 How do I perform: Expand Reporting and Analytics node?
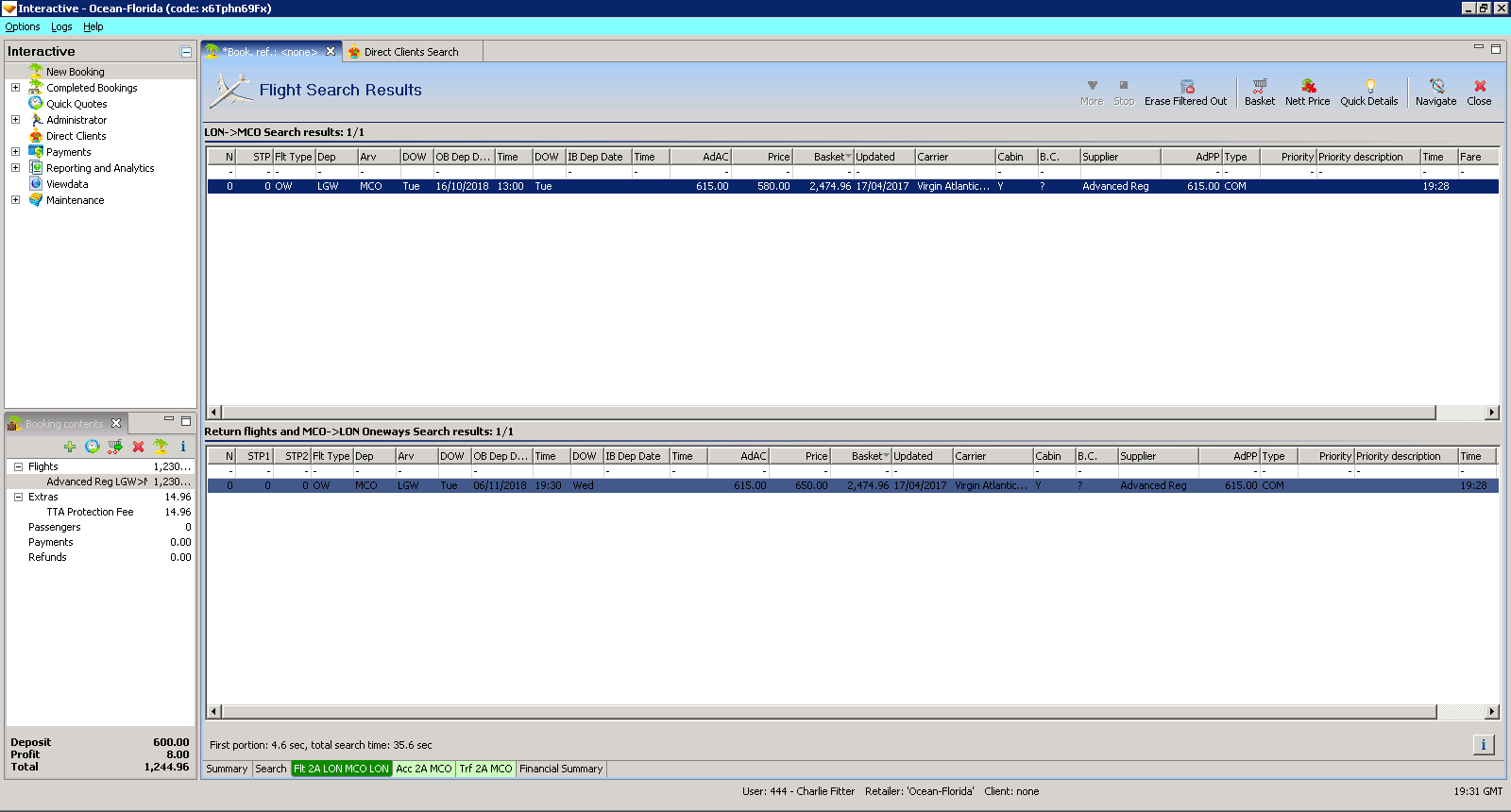[x=15, y=168]
